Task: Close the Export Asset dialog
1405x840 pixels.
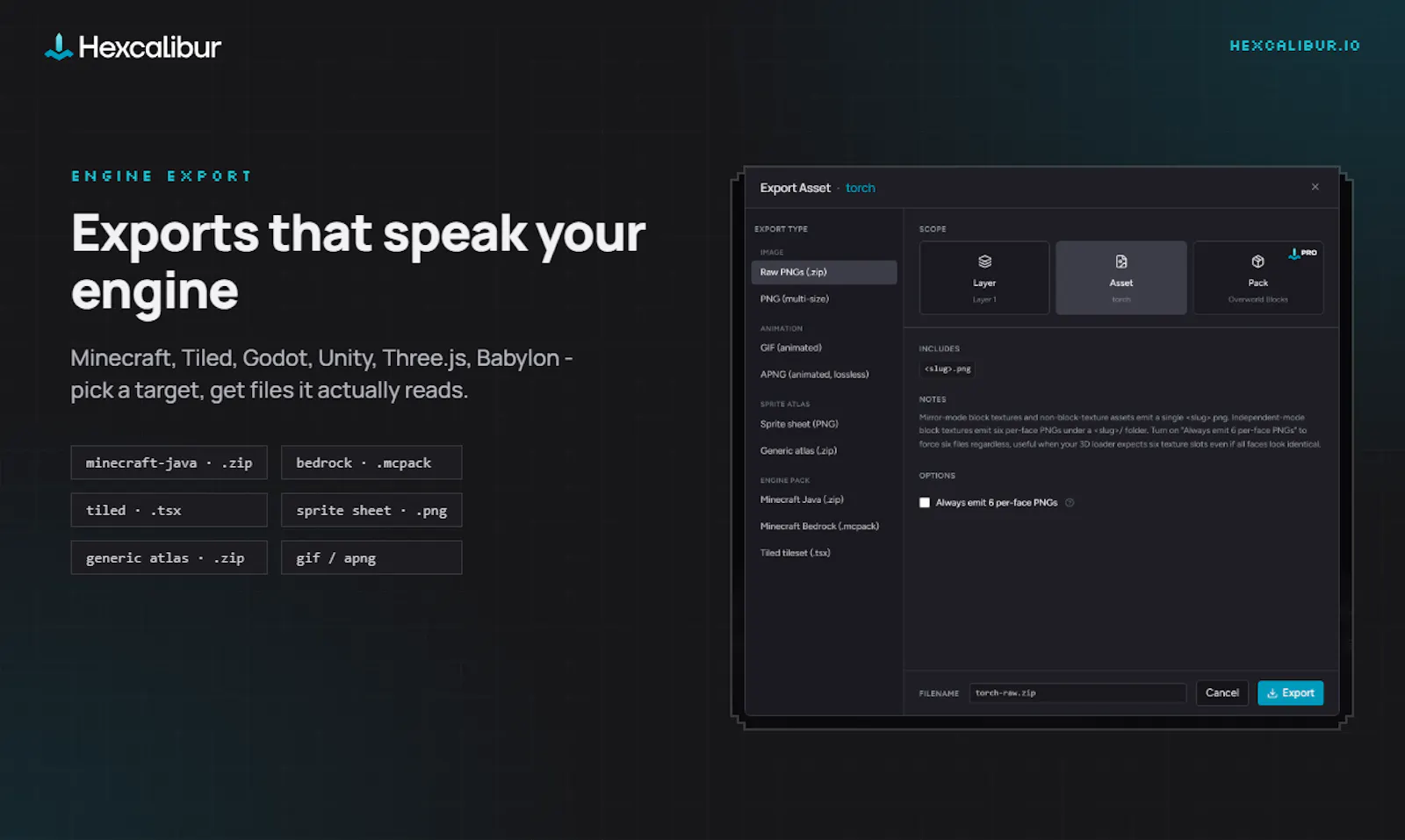Action: [1315, 187]
